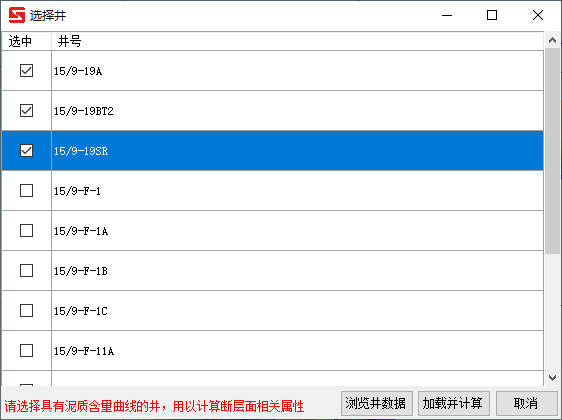Select the row named 15/9-F-1B

[x=272, y=271]
